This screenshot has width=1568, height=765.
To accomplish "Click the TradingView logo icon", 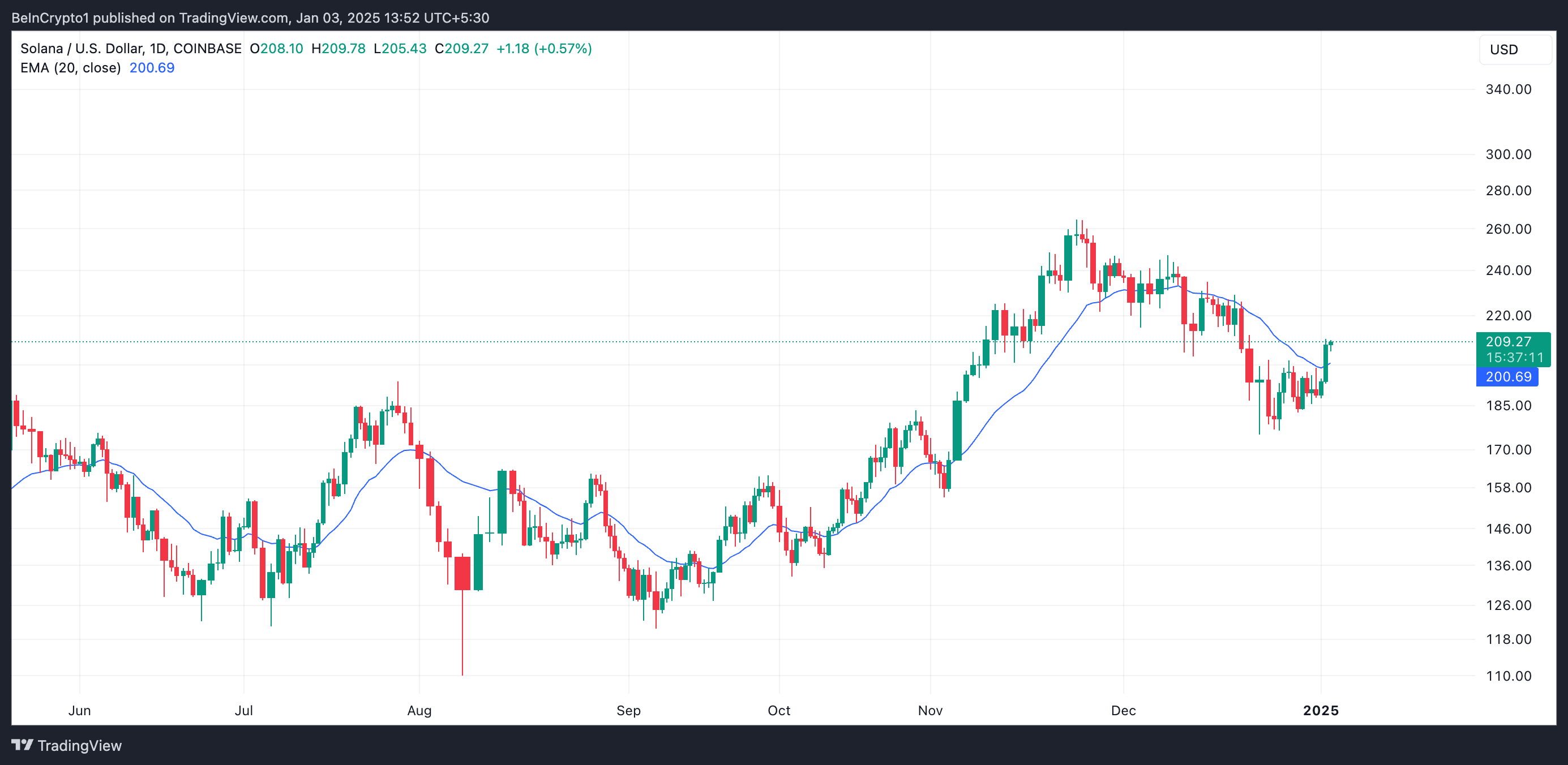I will tap(22, 745).
